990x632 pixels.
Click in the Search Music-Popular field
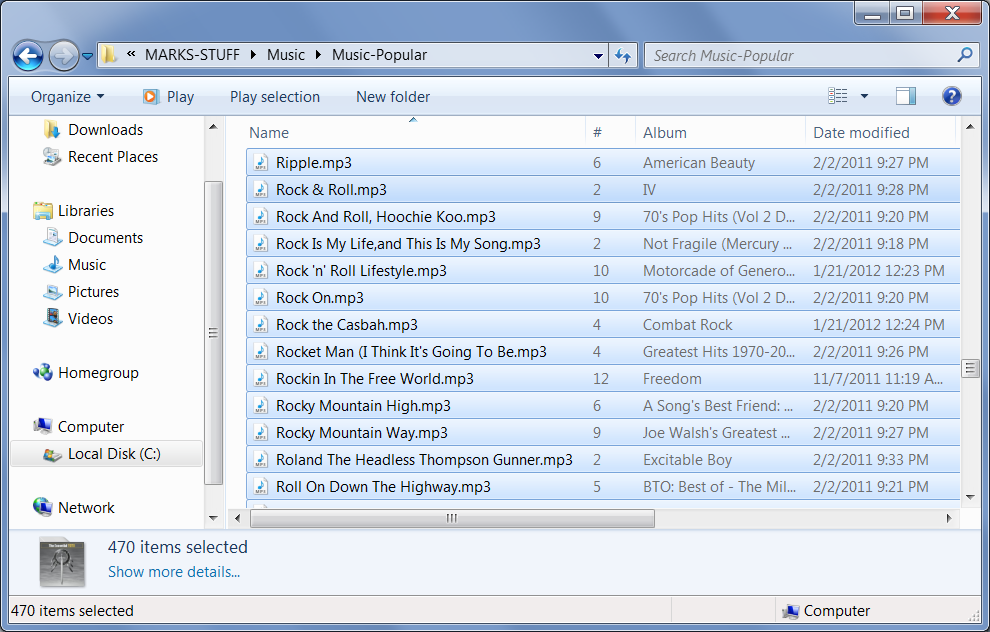tap(800, 56)
